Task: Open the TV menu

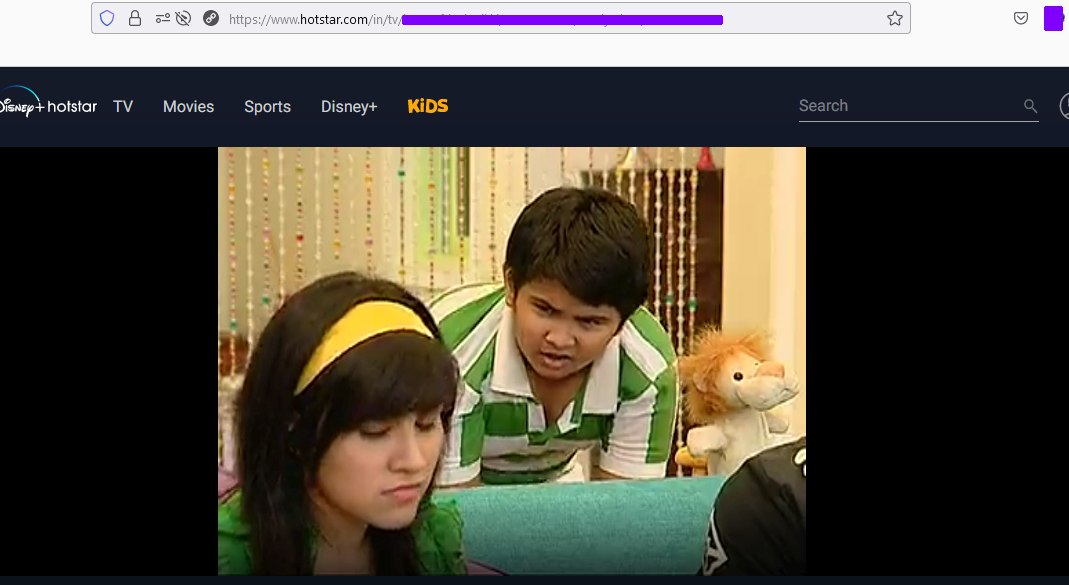Action: (x=123, y=106)
